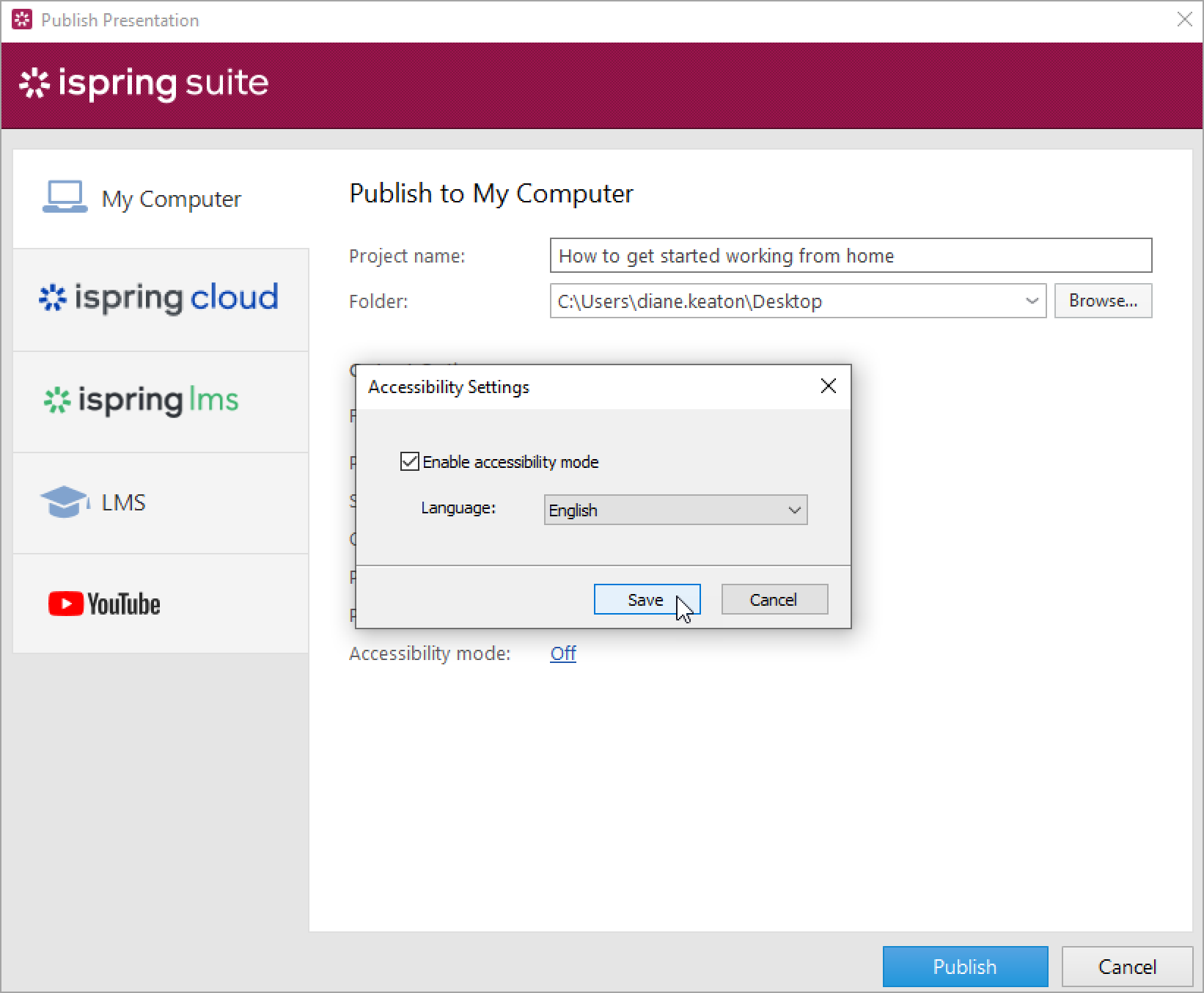Click Cancel in Publish Presentation window
1204x993 pixels.
coord(1126,966)
